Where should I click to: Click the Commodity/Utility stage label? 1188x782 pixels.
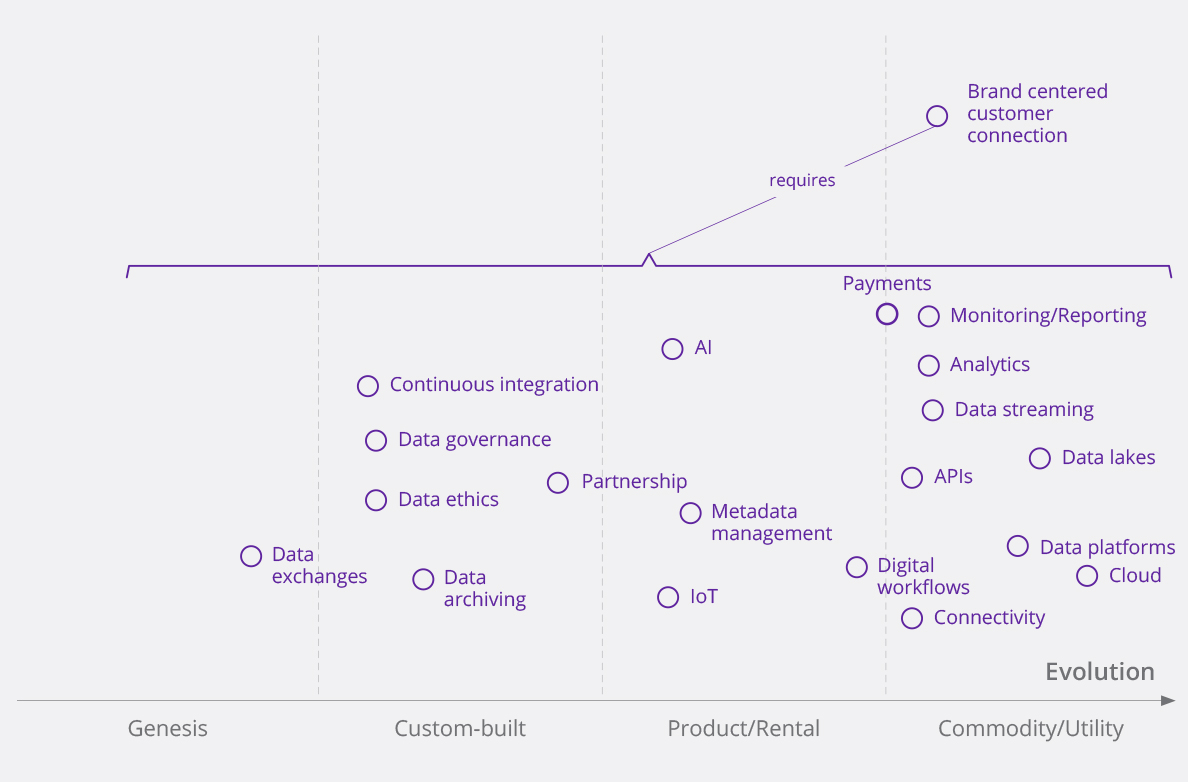1030,729
